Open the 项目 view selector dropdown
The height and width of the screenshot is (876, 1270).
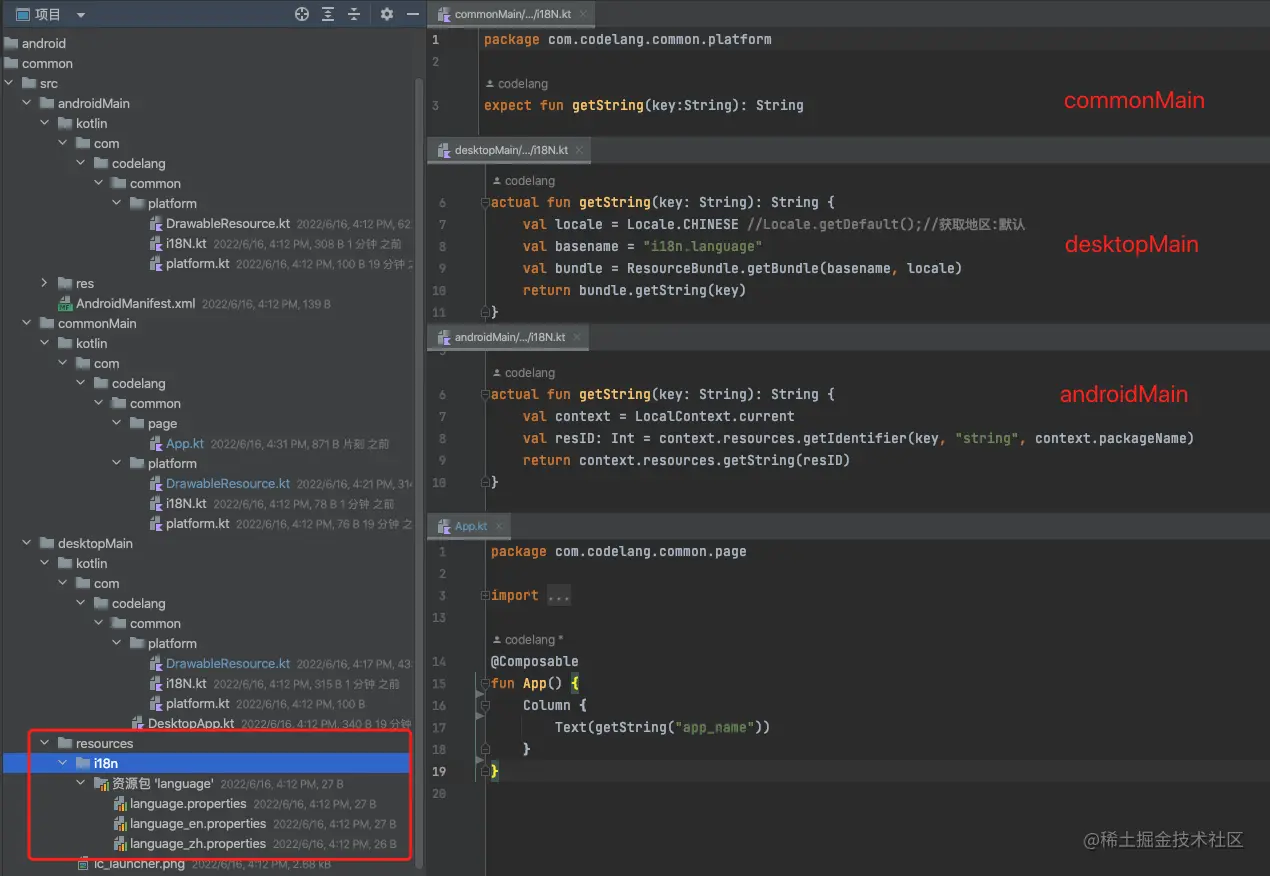[81, 15]
